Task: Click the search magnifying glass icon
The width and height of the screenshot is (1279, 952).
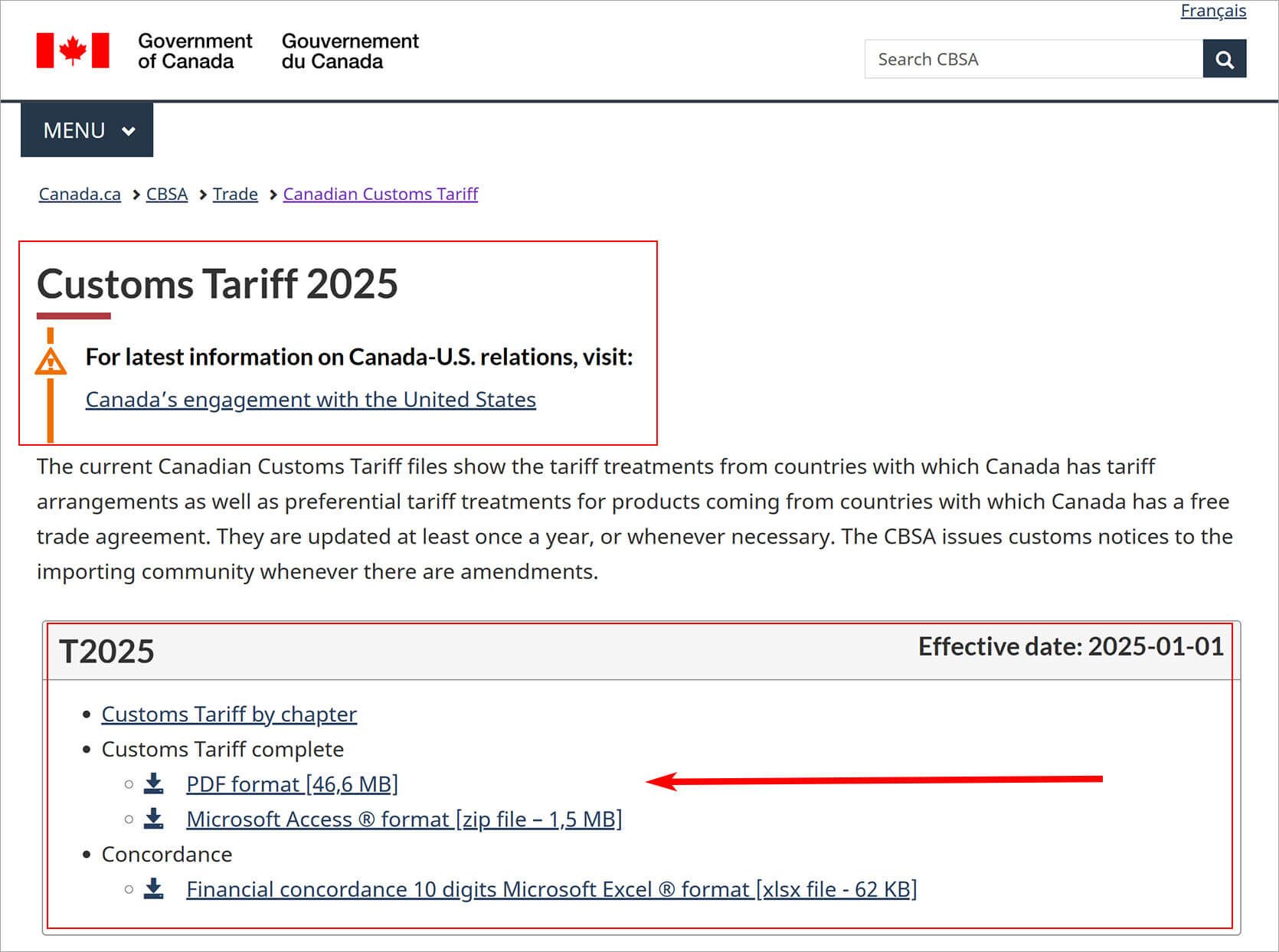Action: tap(1224, 58)
